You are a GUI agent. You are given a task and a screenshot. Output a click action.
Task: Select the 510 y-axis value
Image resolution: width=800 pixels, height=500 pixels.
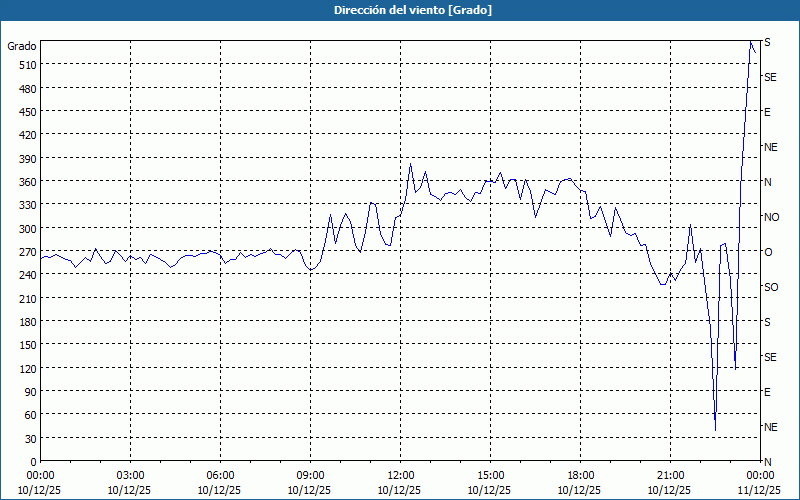pyautogui.click(x=28, y=65)
